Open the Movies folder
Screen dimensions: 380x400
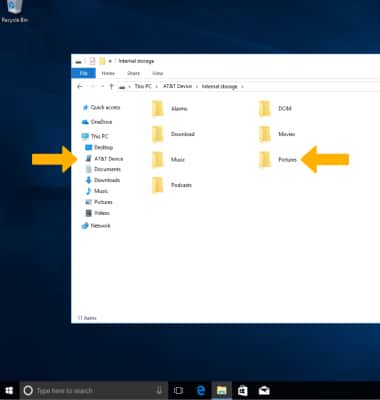point(277,134)
